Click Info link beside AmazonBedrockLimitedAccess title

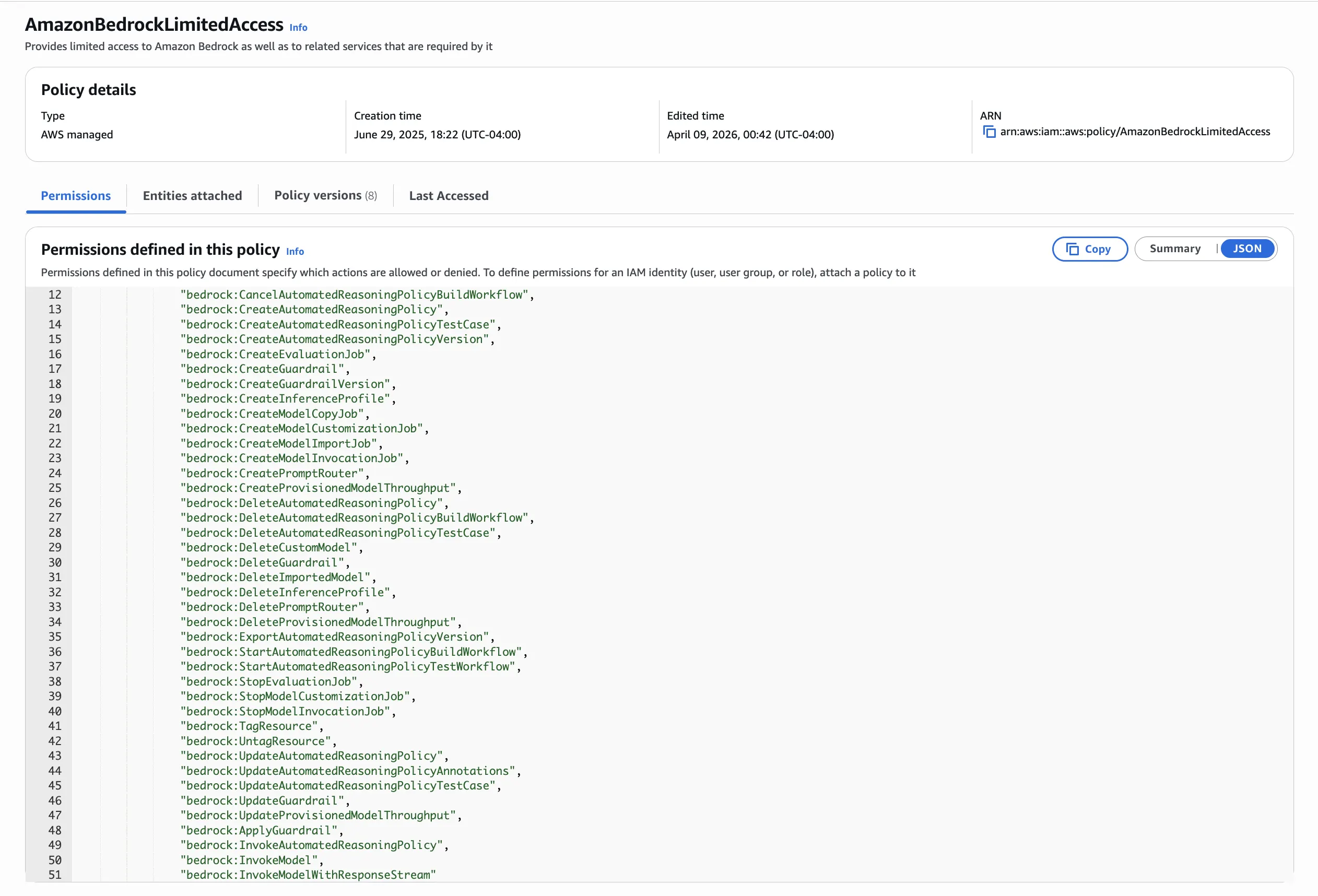coord(298,27)
